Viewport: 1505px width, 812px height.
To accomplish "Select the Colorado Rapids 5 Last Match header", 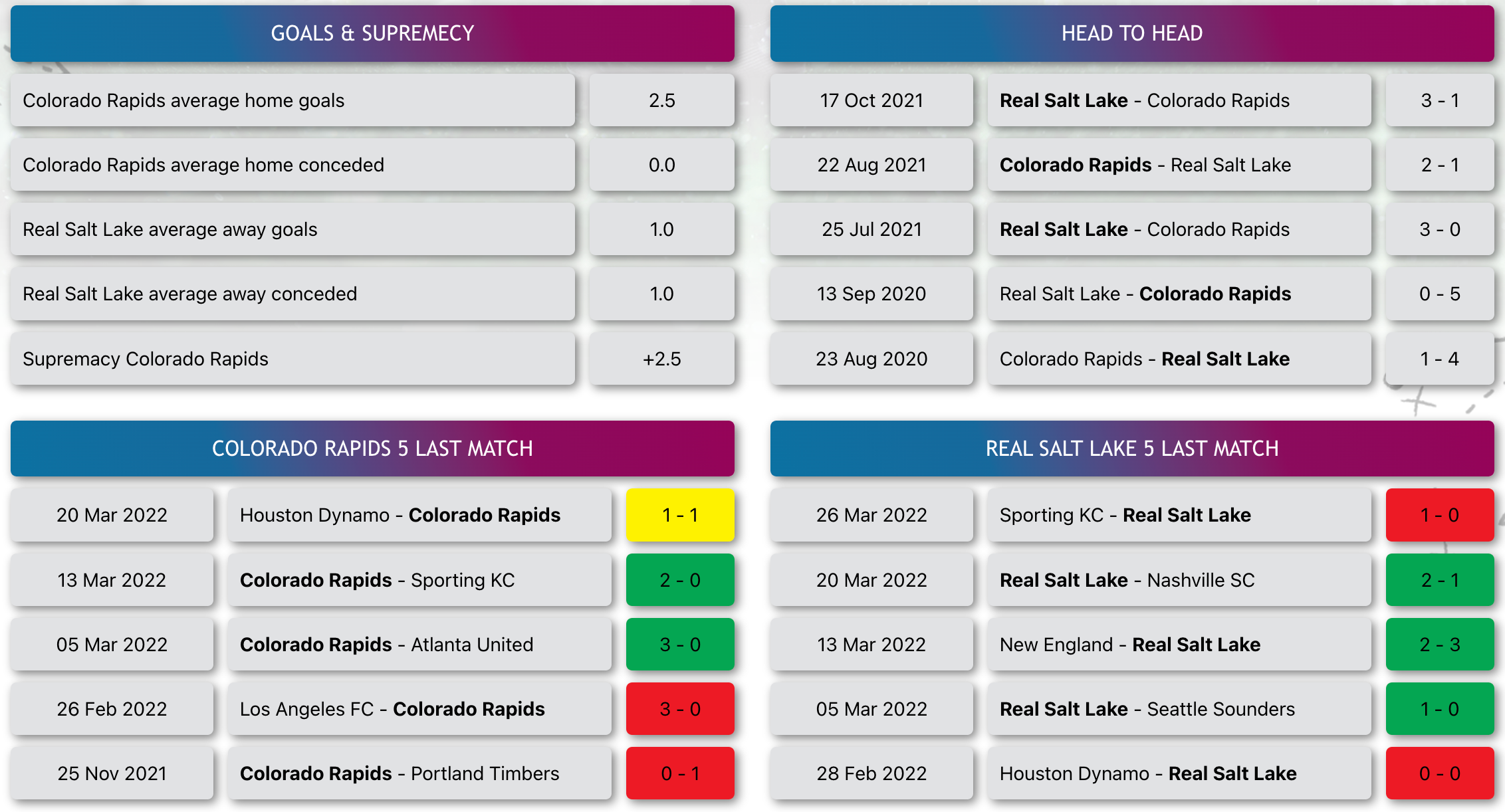I will (x=372, y=449).
